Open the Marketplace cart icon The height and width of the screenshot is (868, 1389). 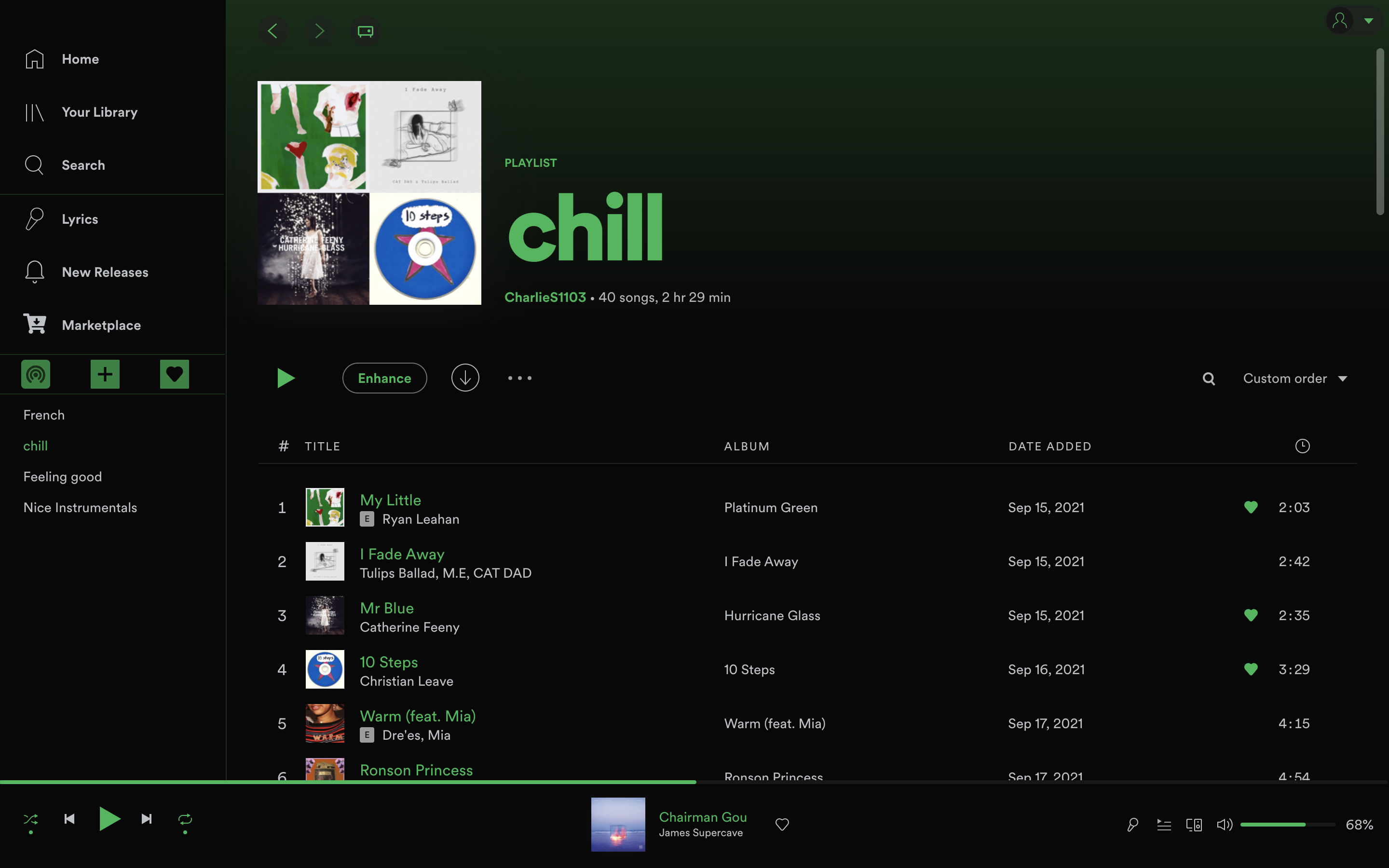click(x=34, y=325)
